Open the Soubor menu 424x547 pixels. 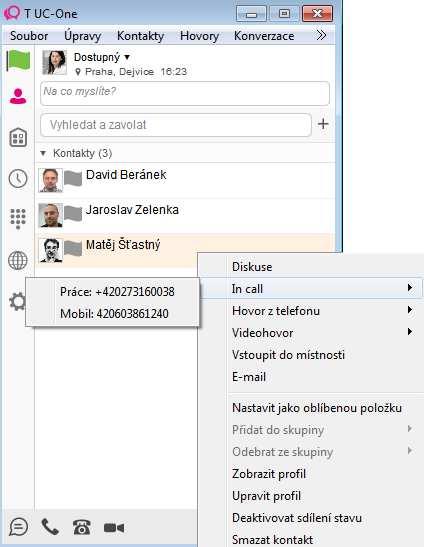tap(29, 36)
